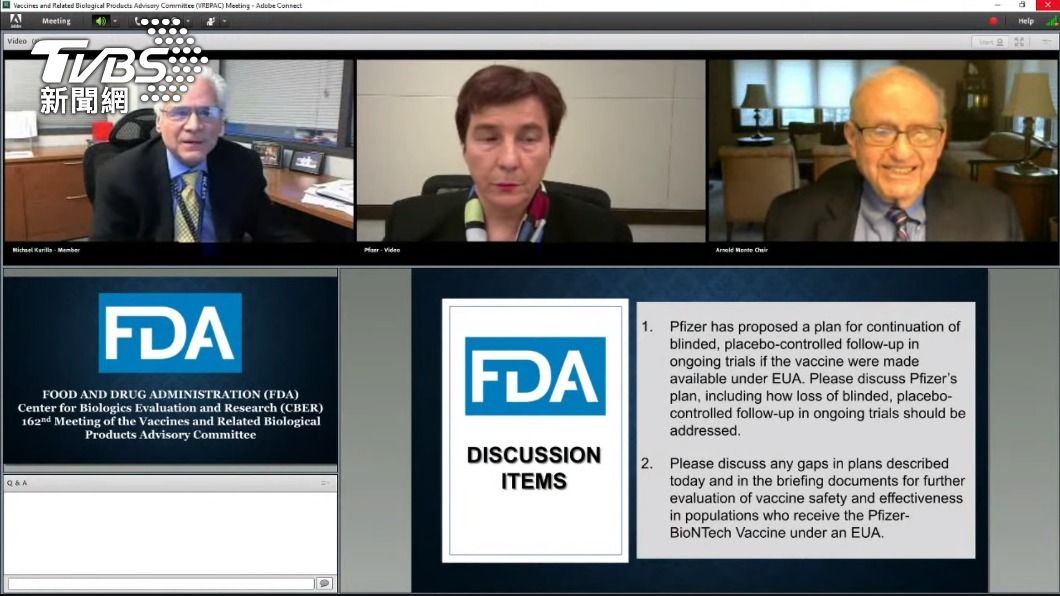The image size is (1060, 596).
Task: Send the question with speech bubble button
Action: pyautogui.click(x=324, y=583)
